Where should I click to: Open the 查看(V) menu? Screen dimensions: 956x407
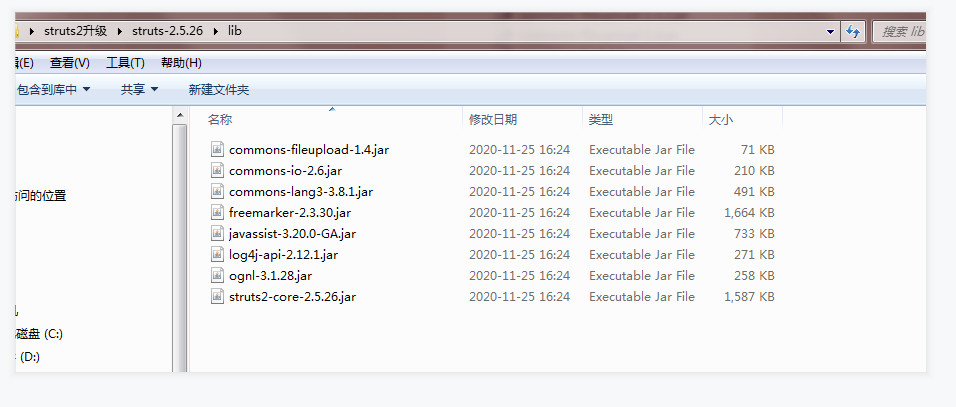tap(70, 63)
